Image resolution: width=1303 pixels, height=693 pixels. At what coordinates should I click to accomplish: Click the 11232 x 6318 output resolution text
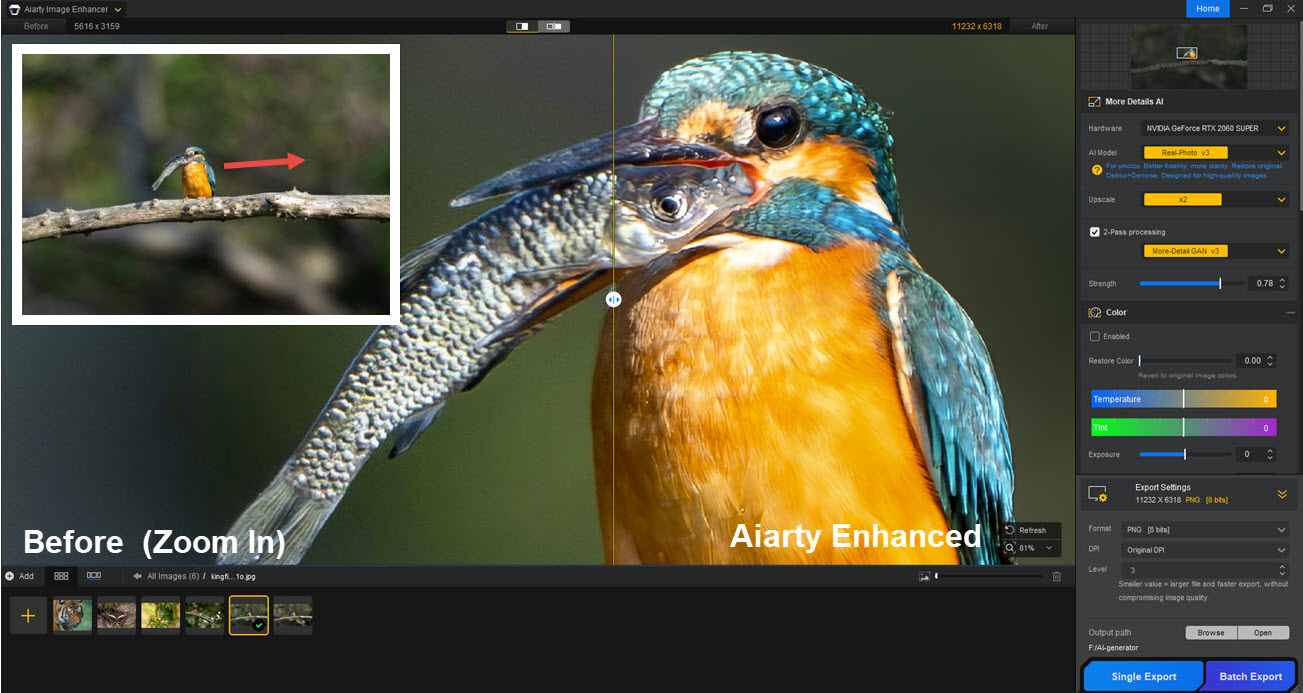point(975,26)
